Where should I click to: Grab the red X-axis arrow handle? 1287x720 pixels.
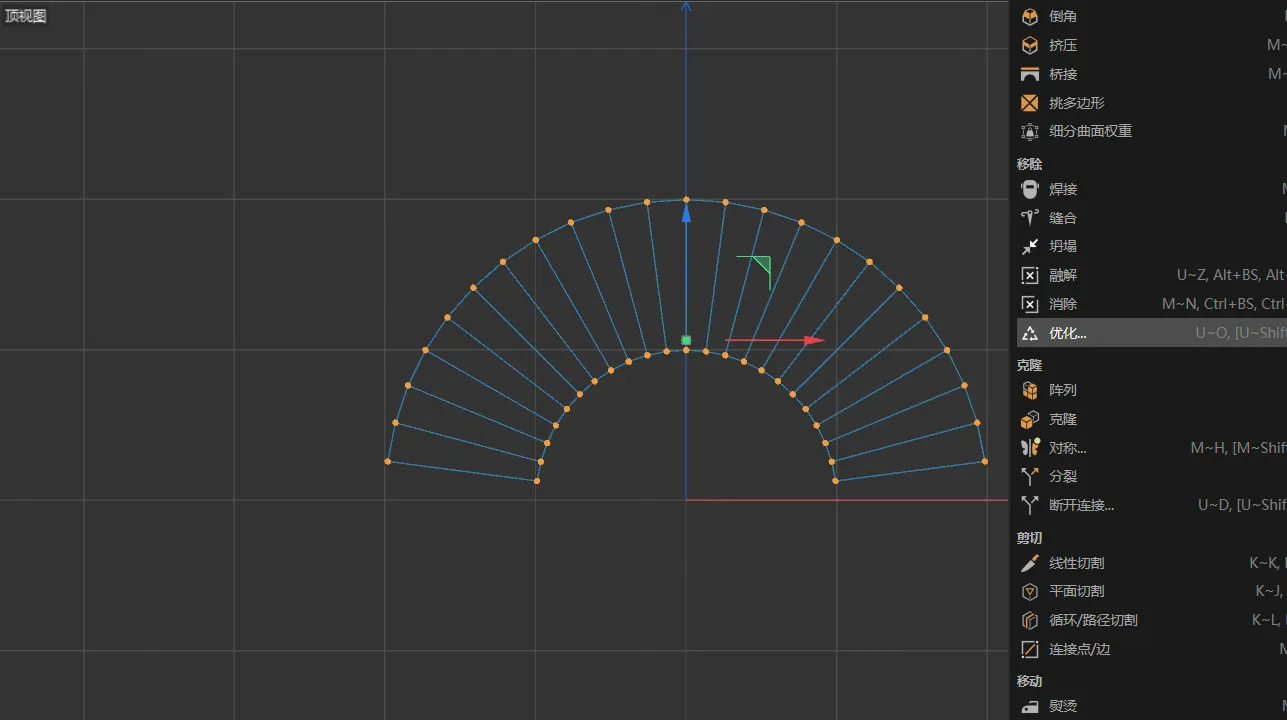(x=815, y=340)
